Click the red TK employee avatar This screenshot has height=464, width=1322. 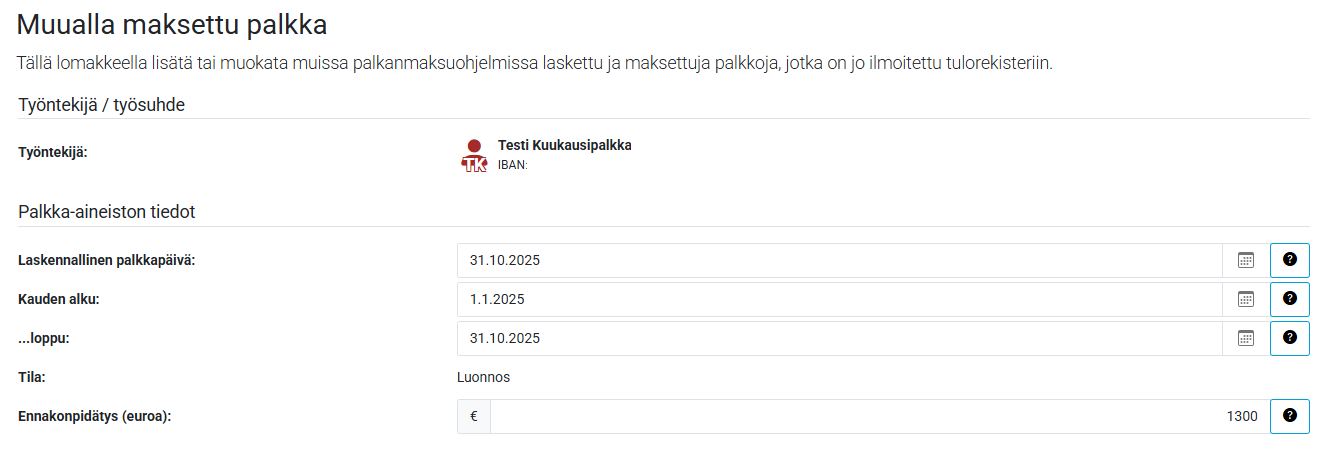[x=474, y=156]
